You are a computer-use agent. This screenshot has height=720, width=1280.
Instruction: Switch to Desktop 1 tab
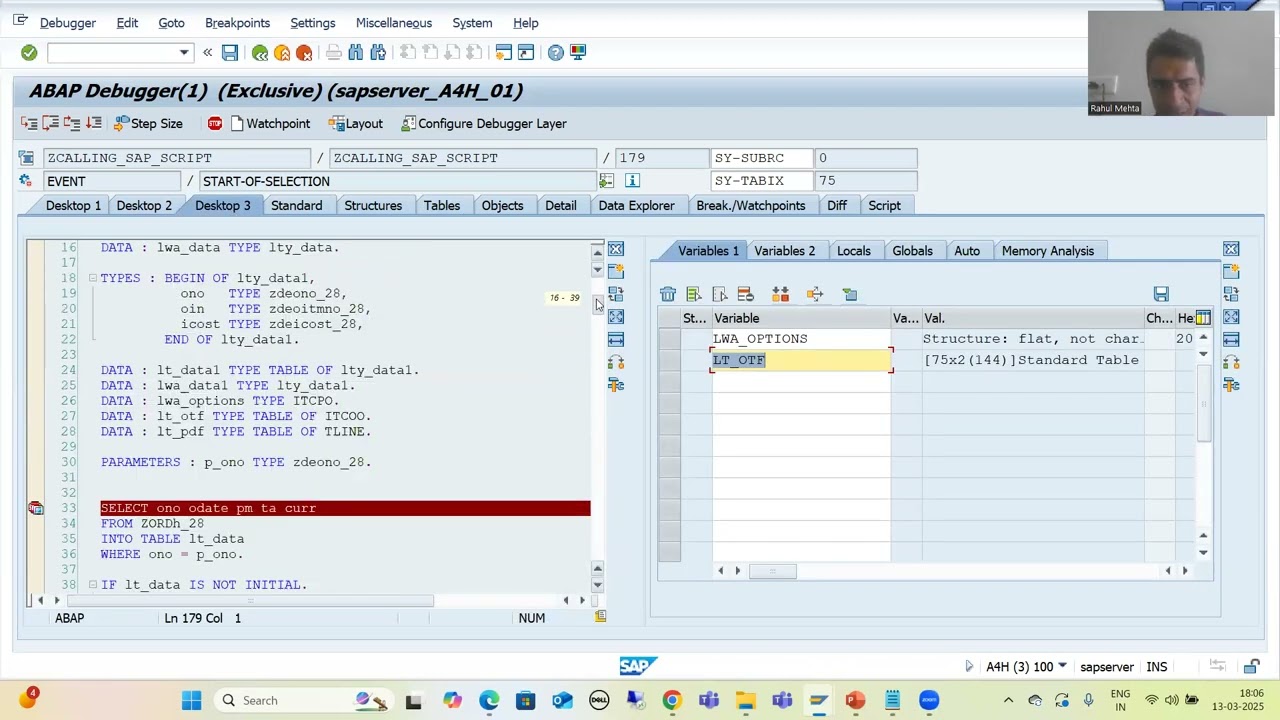[73, 205]
